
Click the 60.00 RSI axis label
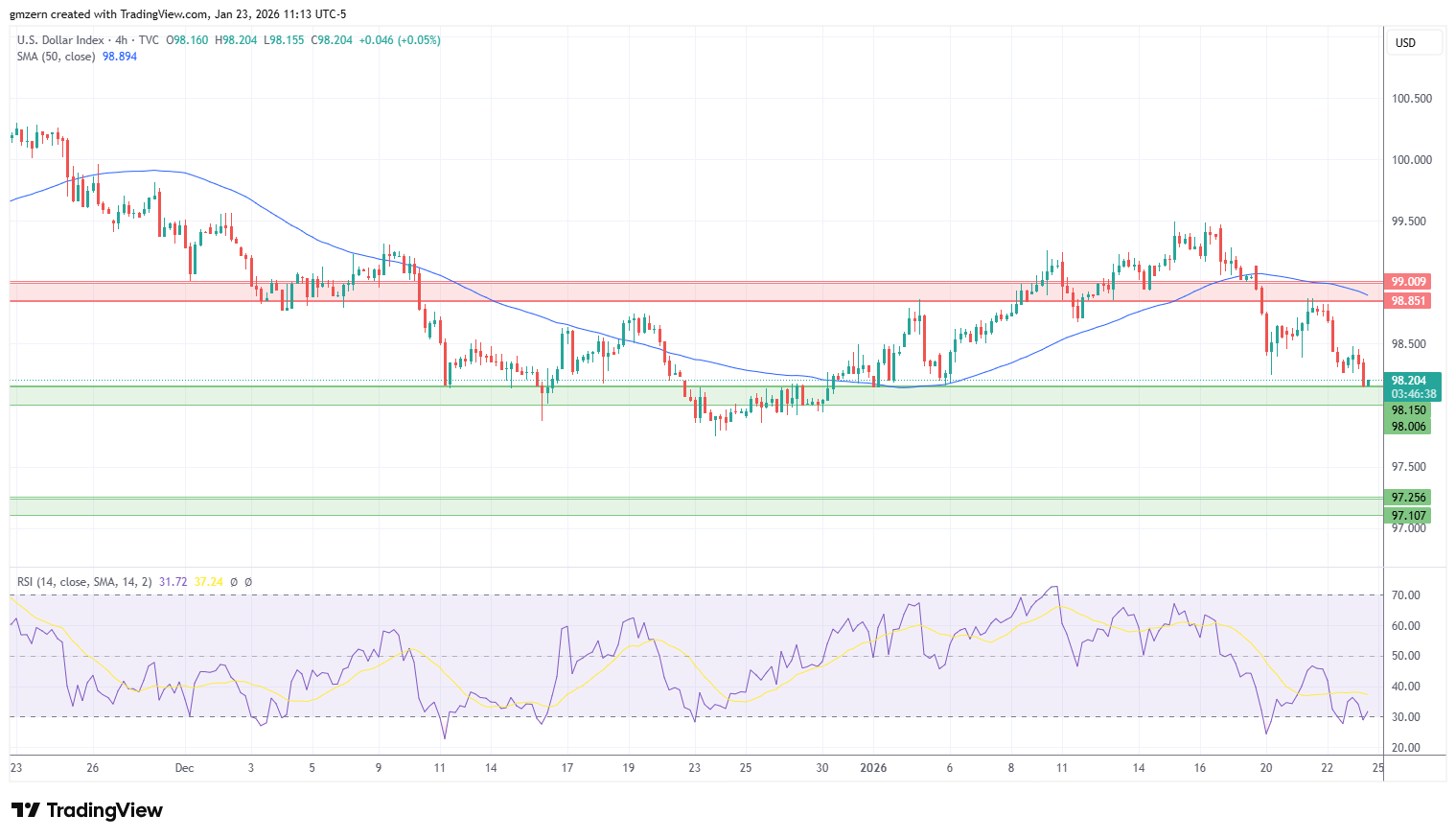pyautogui.click(x=1406, y=626)
